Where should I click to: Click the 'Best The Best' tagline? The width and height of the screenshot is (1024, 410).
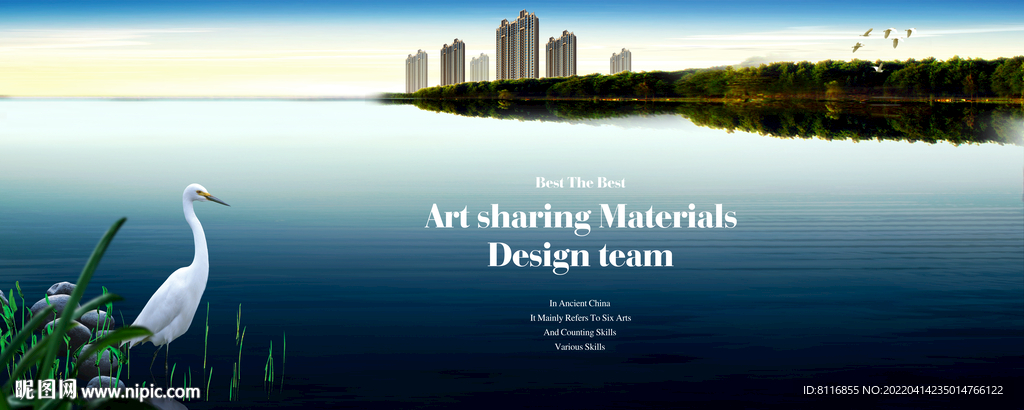580,183
